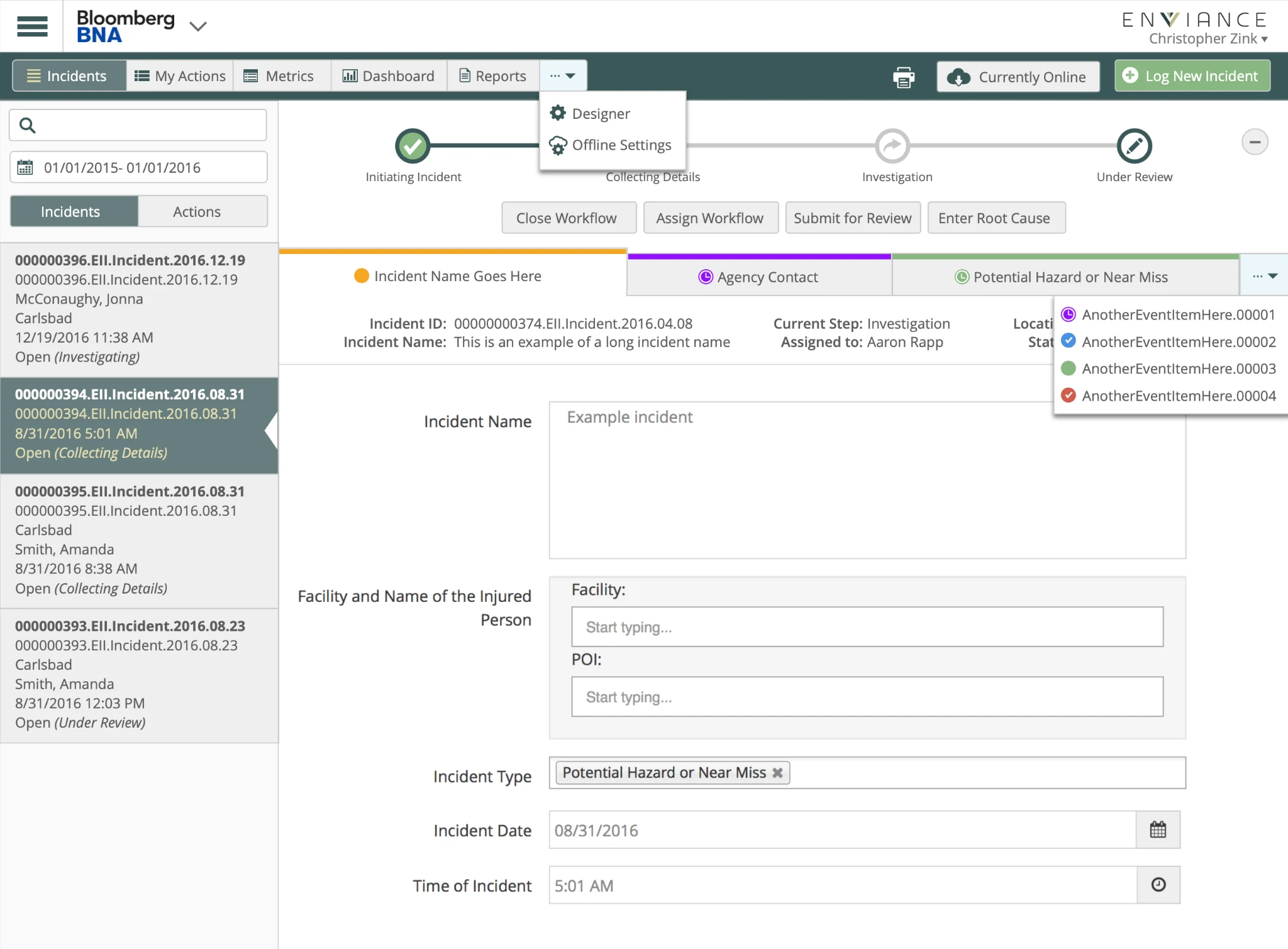1288x949 pixels.
Task: Click the cloud gear icon beside Offline Settings
Action: coord(558,145)
